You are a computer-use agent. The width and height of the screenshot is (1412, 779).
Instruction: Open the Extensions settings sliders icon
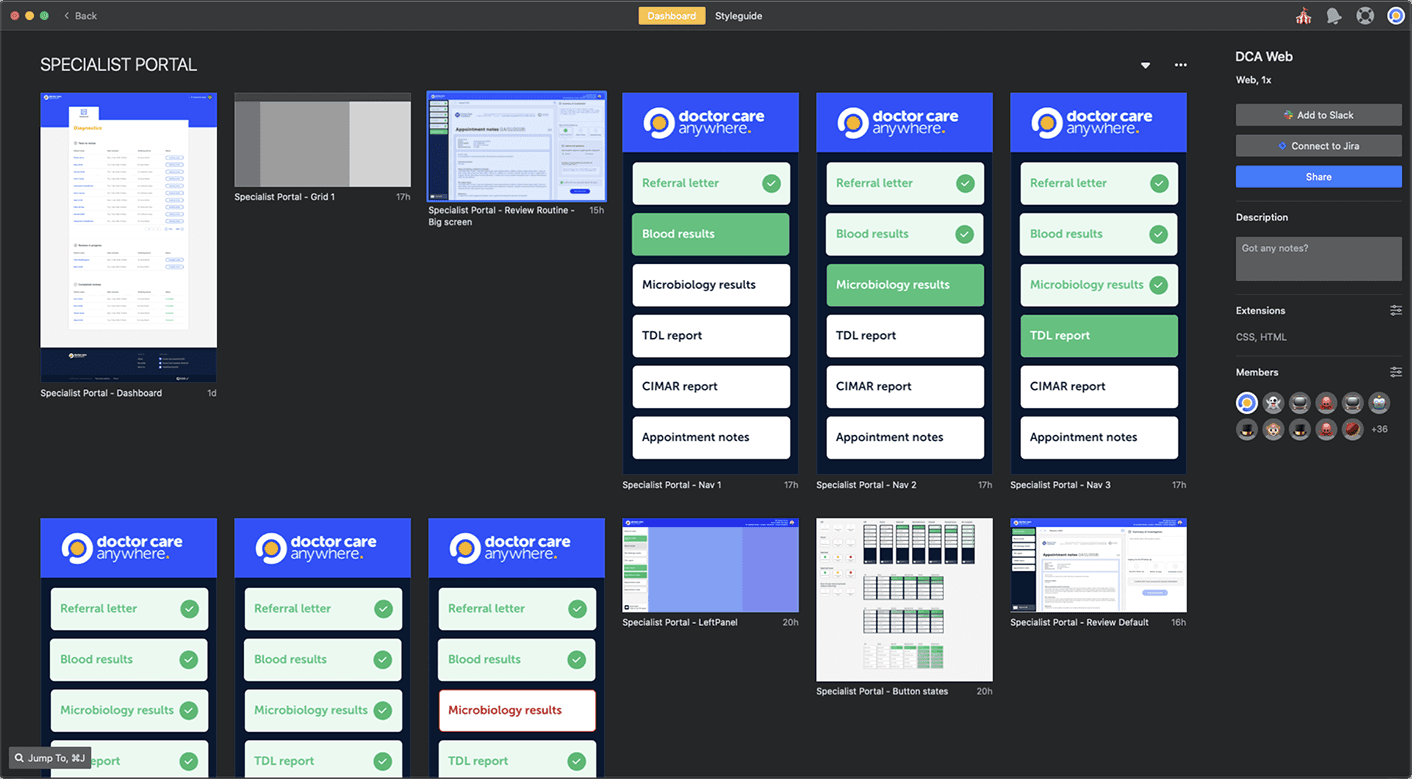1396,311
